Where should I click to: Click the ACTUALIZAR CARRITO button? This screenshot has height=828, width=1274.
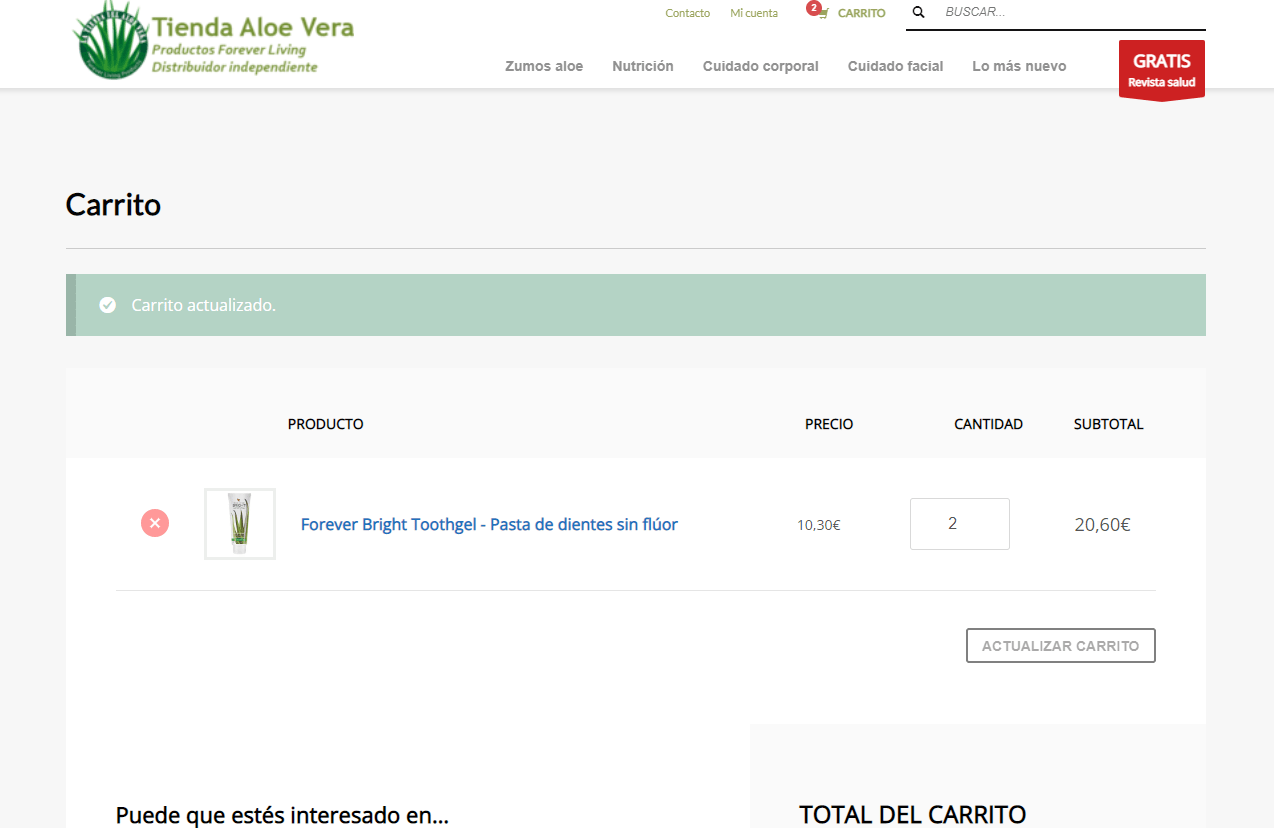pyautogui.click(x=1061, y=646)
